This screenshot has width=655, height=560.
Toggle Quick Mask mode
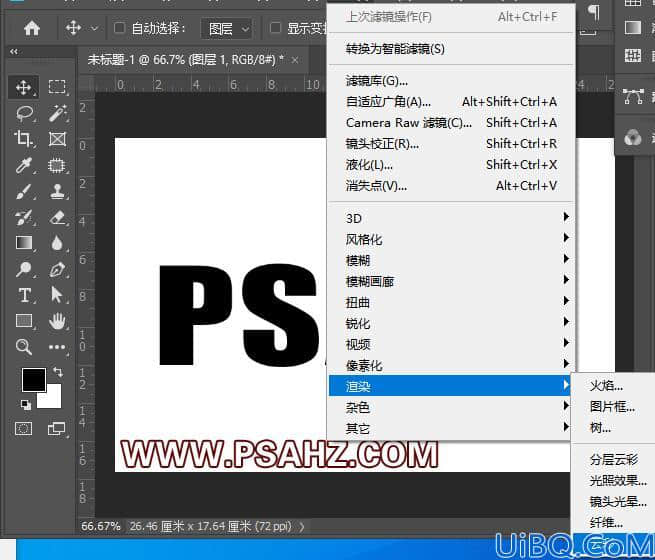pyautogui.click(x=23, y=428)
